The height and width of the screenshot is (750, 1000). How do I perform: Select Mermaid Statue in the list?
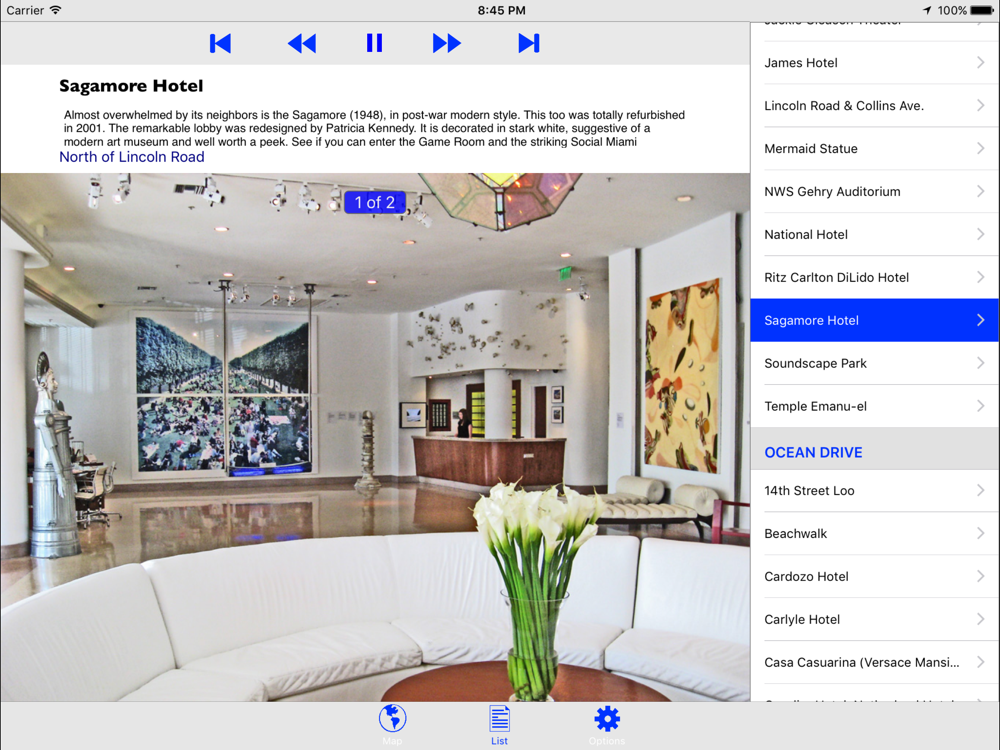874,149
